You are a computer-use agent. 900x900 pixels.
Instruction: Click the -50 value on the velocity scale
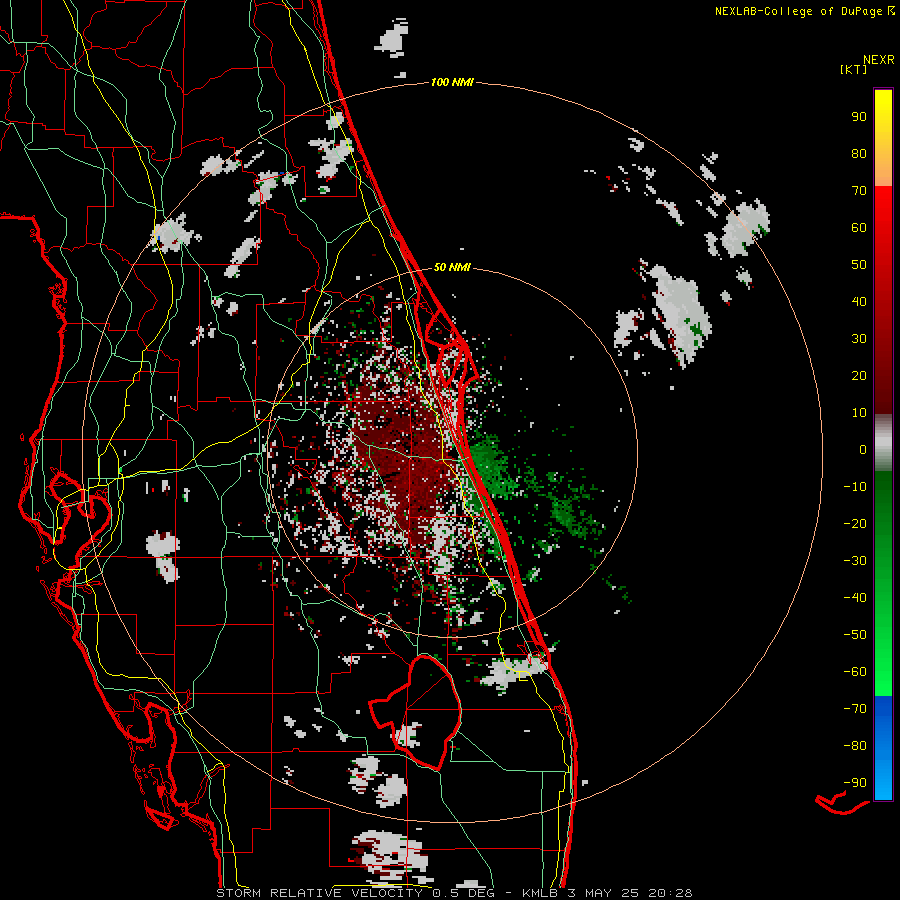[x=855, y=635]
